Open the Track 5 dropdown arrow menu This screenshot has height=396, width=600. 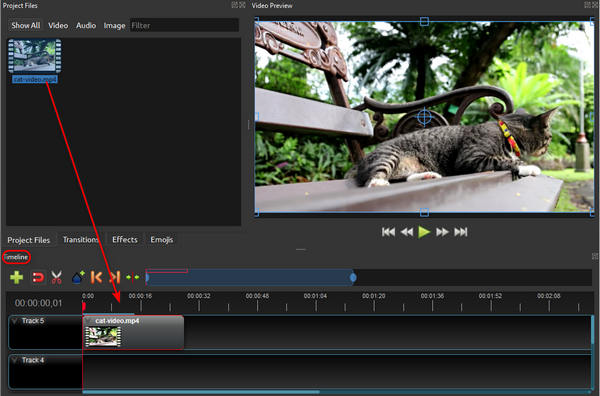[15, 321]
